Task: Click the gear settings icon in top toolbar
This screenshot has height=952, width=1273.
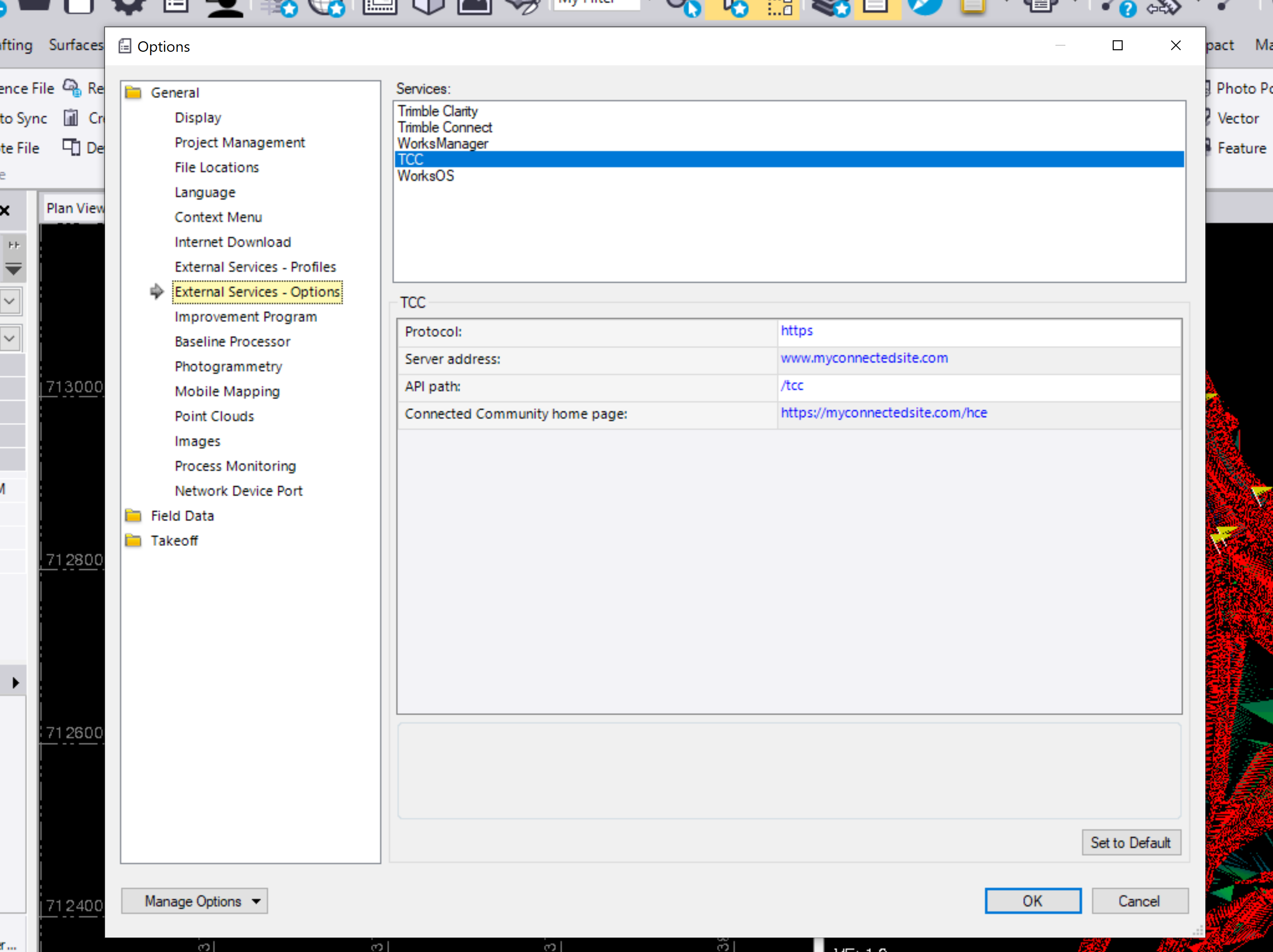Action: coord(128,6)
